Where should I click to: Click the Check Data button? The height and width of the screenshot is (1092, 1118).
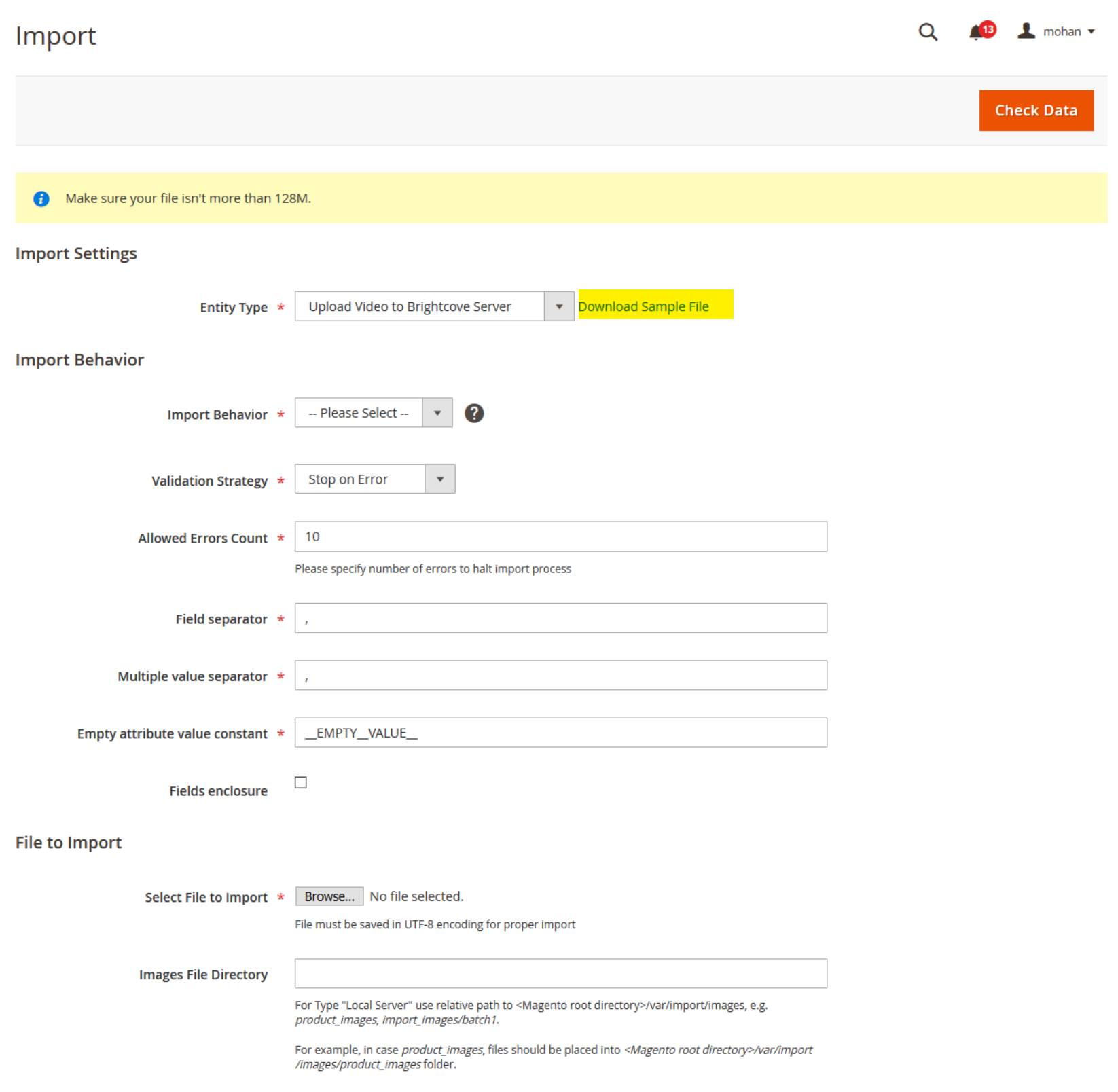(1036, 110)
